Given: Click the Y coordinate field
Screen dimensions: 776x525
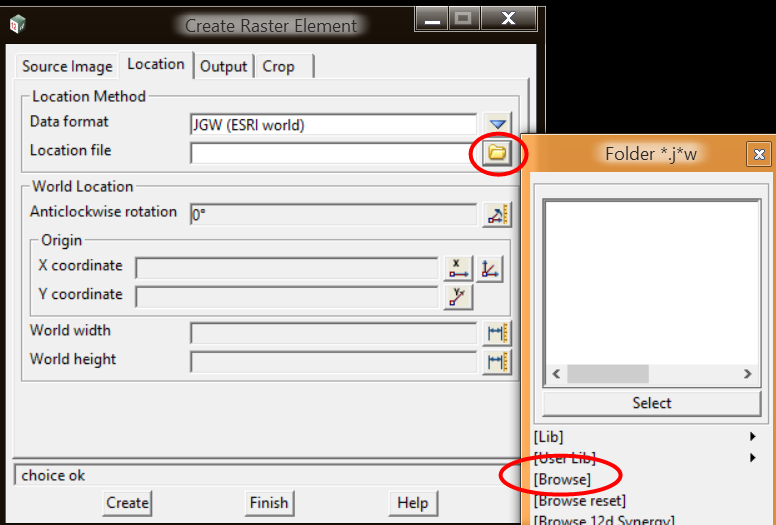Looking at the screenshot, I should 287,297.
